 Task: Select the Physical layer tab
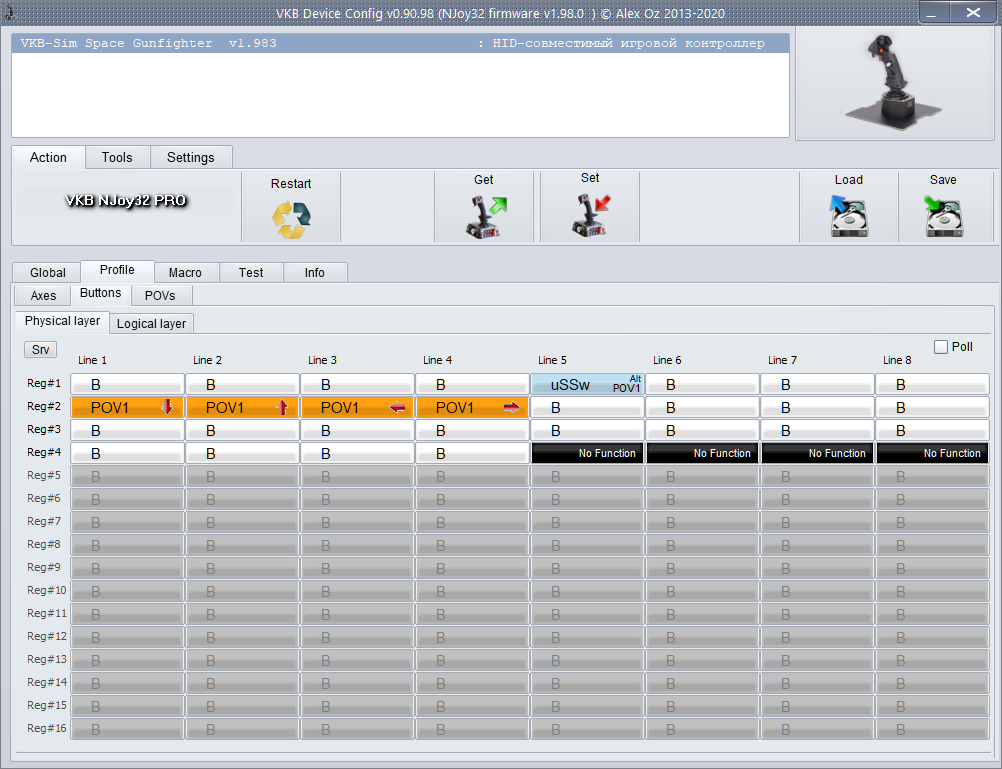(x=62, y=321)
